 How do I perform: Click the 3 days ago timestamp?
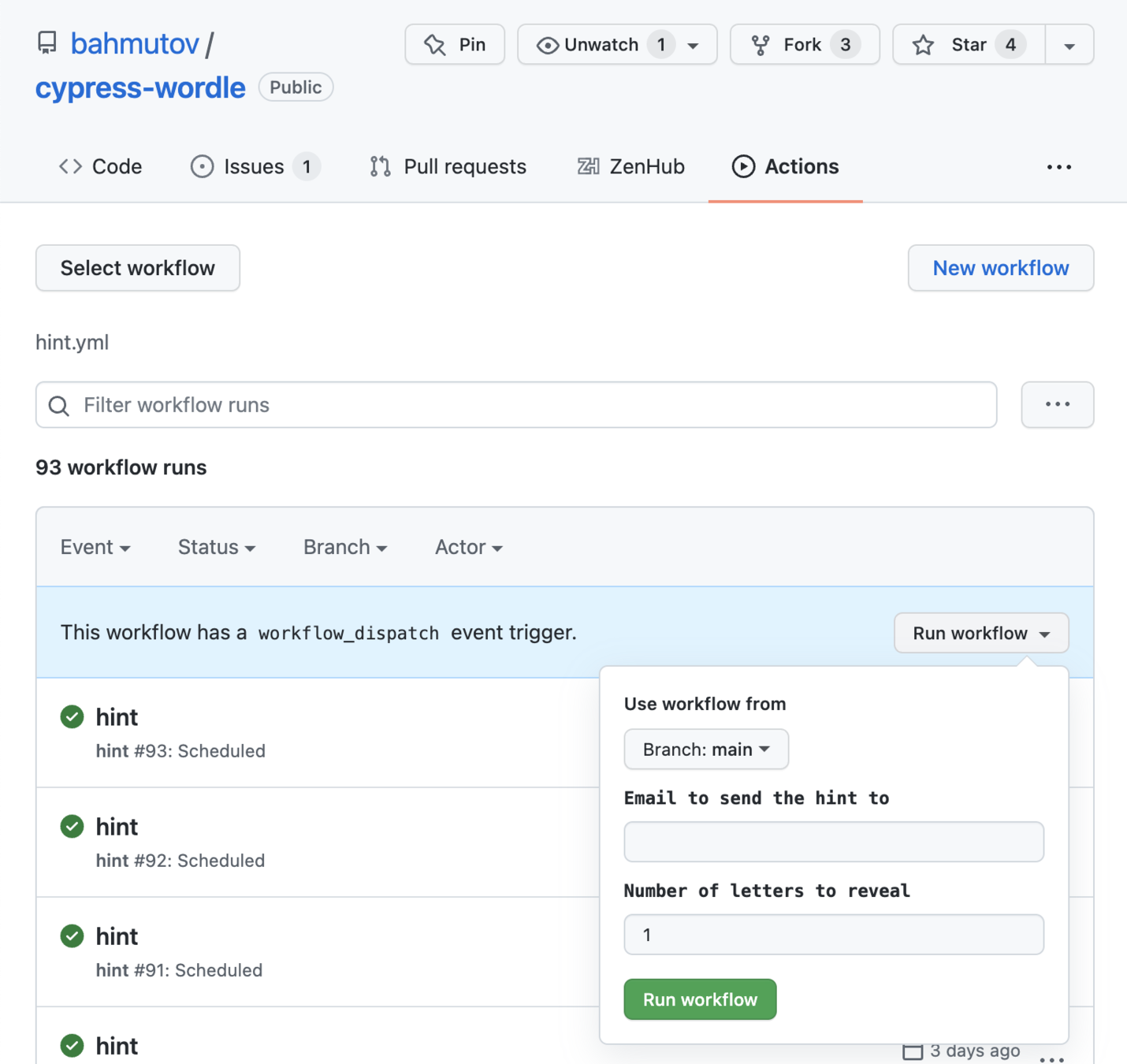point(975,1051)
